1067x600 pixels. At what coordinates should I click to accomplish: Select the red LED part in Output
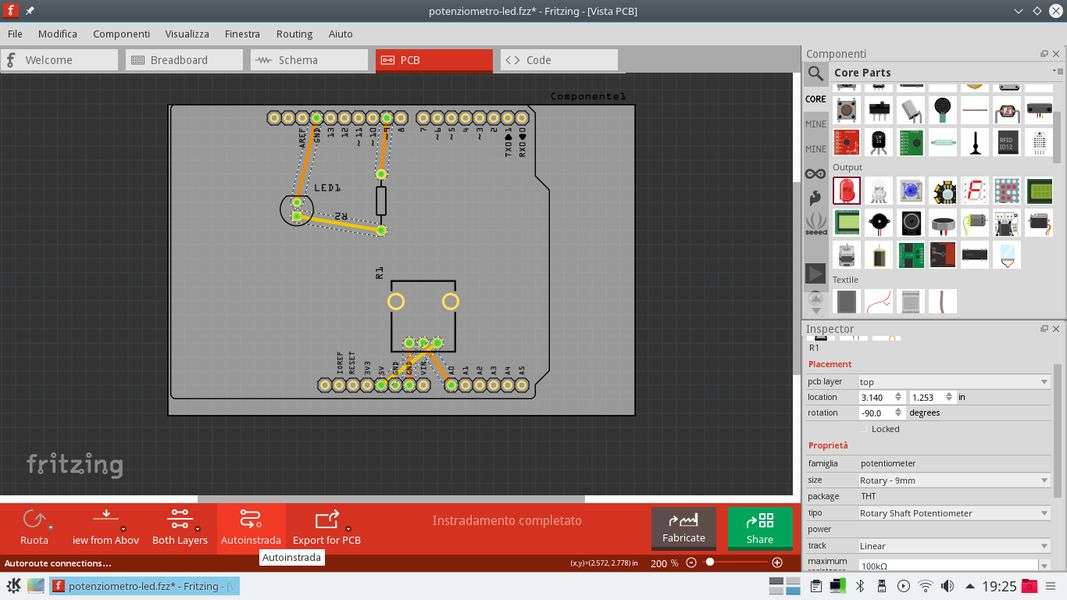pyautogui.click(x=846, y=190)
